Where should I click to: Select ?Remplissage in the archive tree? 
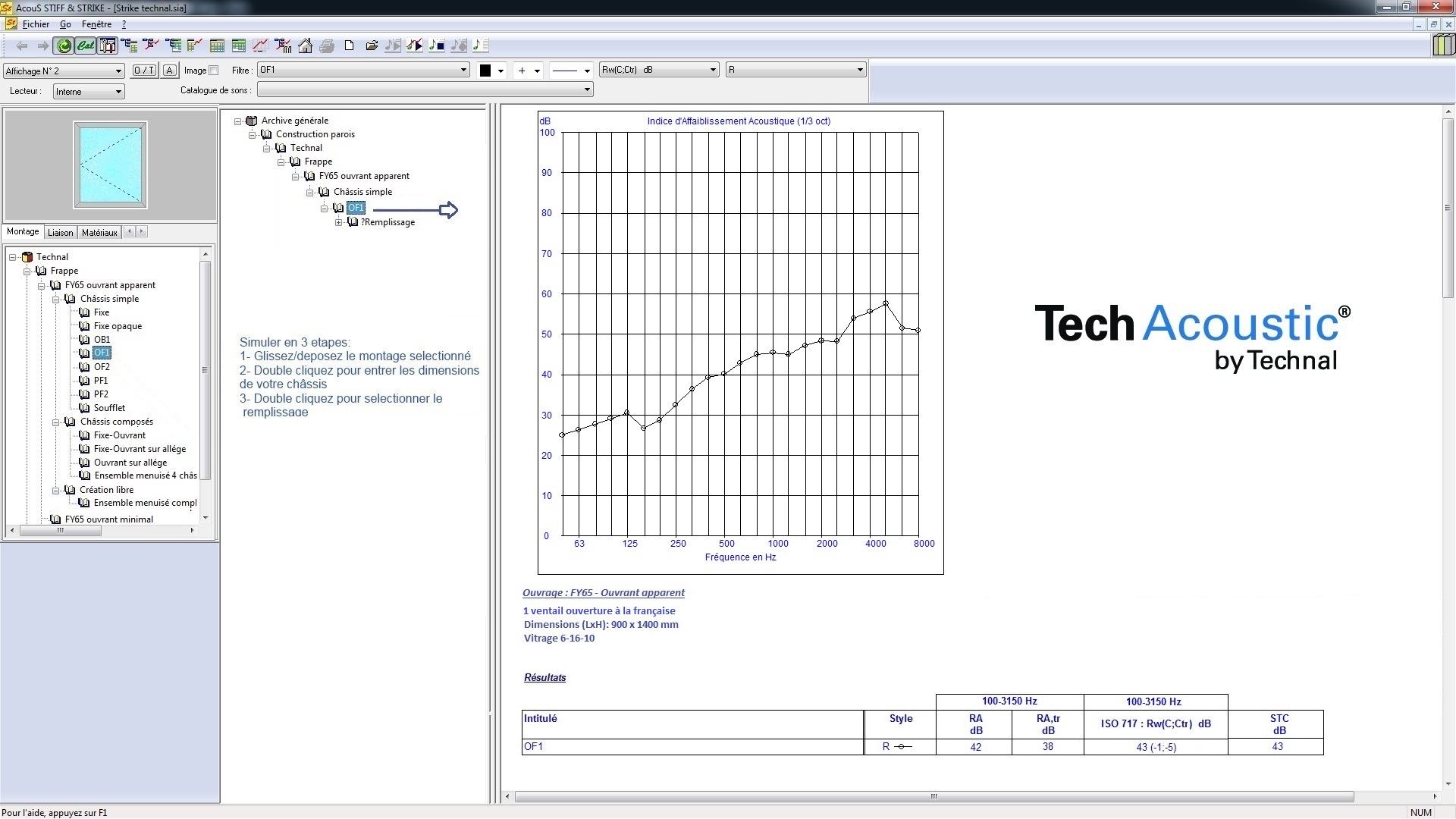point(388,222)
